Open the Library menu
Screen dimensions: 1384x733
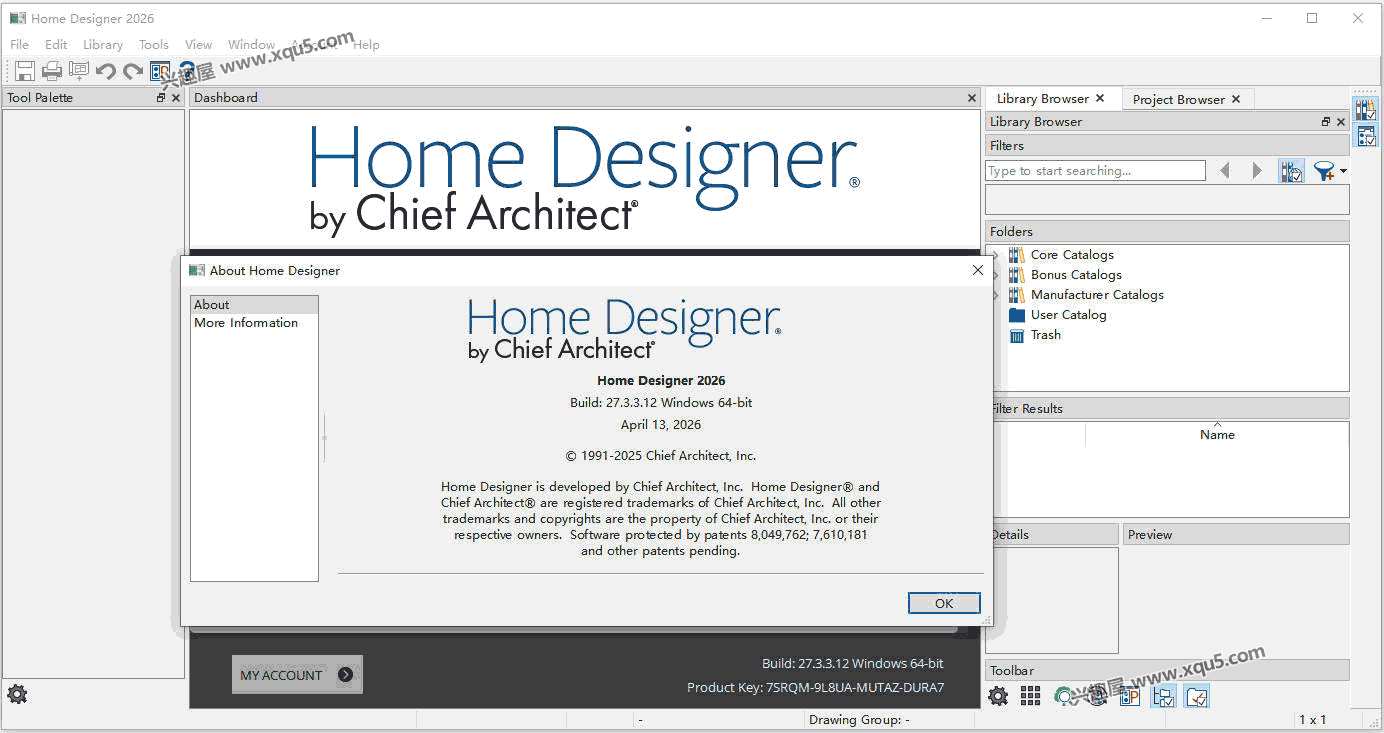click(103, 45)
